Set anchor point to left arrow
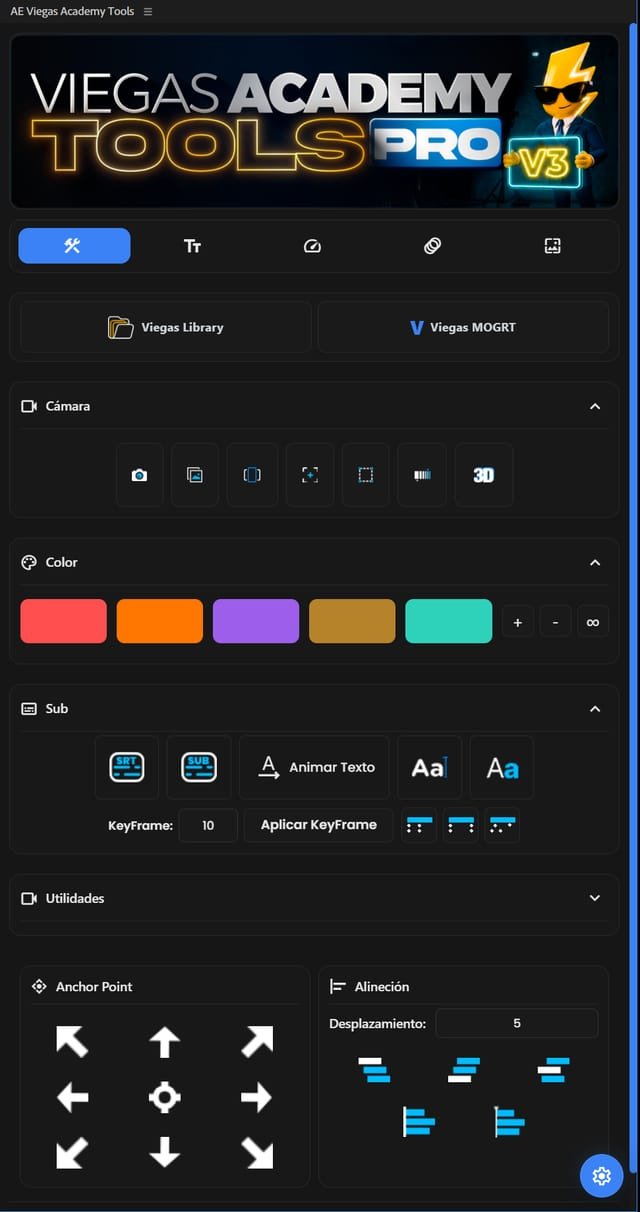The width and height of the screenshot is (640, 1212). pyautogui.click(x=72, y=1098)
